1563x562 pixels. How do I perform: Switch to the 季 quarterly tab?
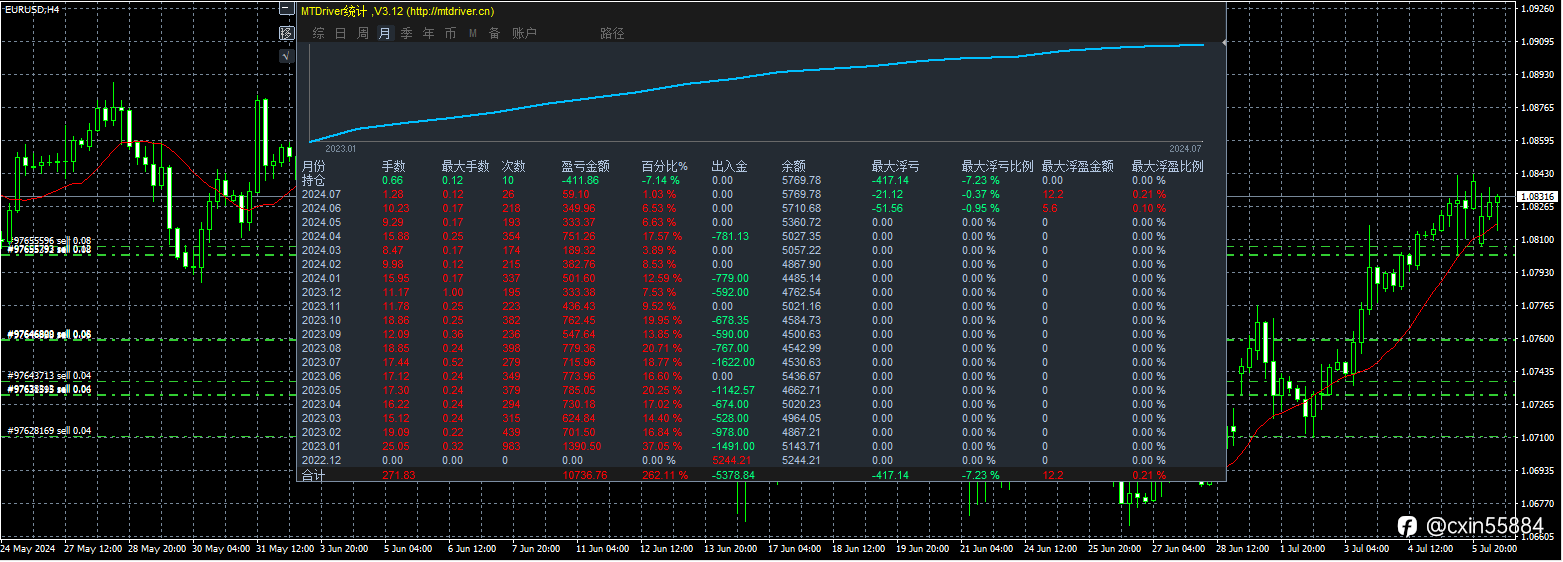pos(407,33)
